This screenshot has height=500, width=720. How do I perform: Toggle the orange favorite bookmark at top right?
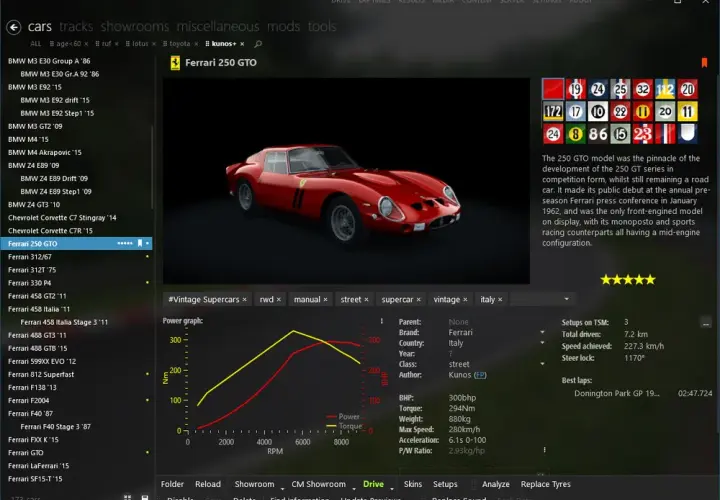point(704,63)
